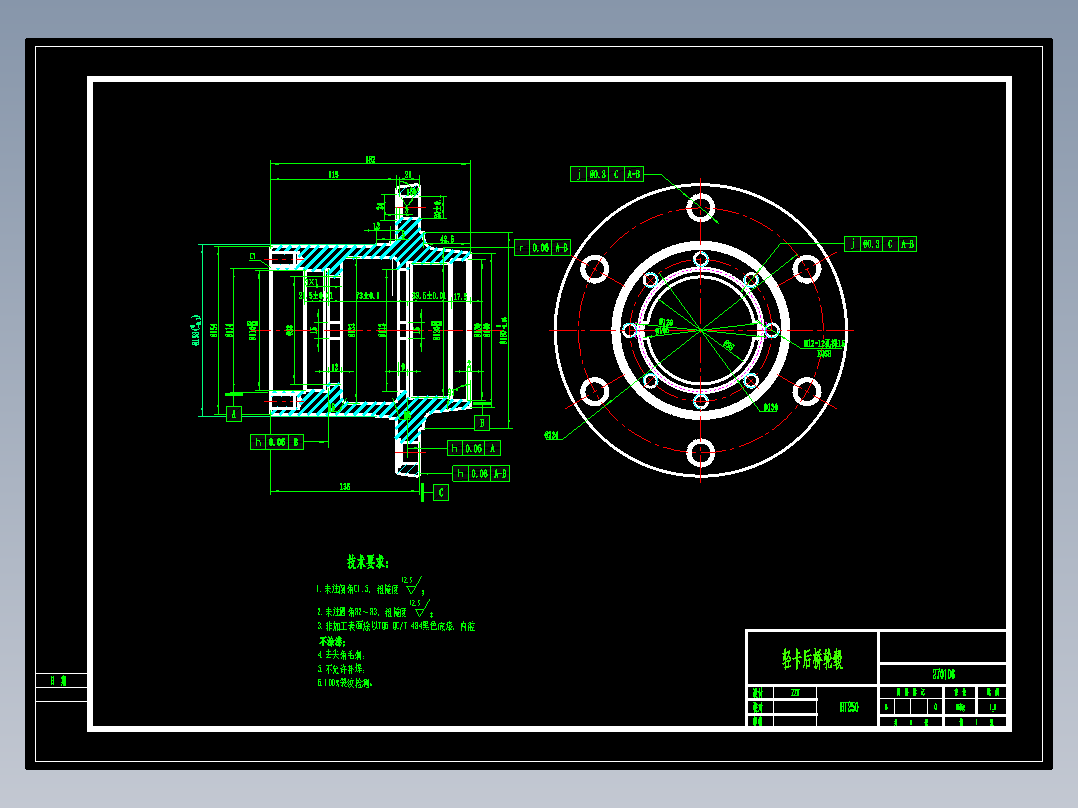
Task: Click the datum label box 'B'
Action: tap(482, 423)
